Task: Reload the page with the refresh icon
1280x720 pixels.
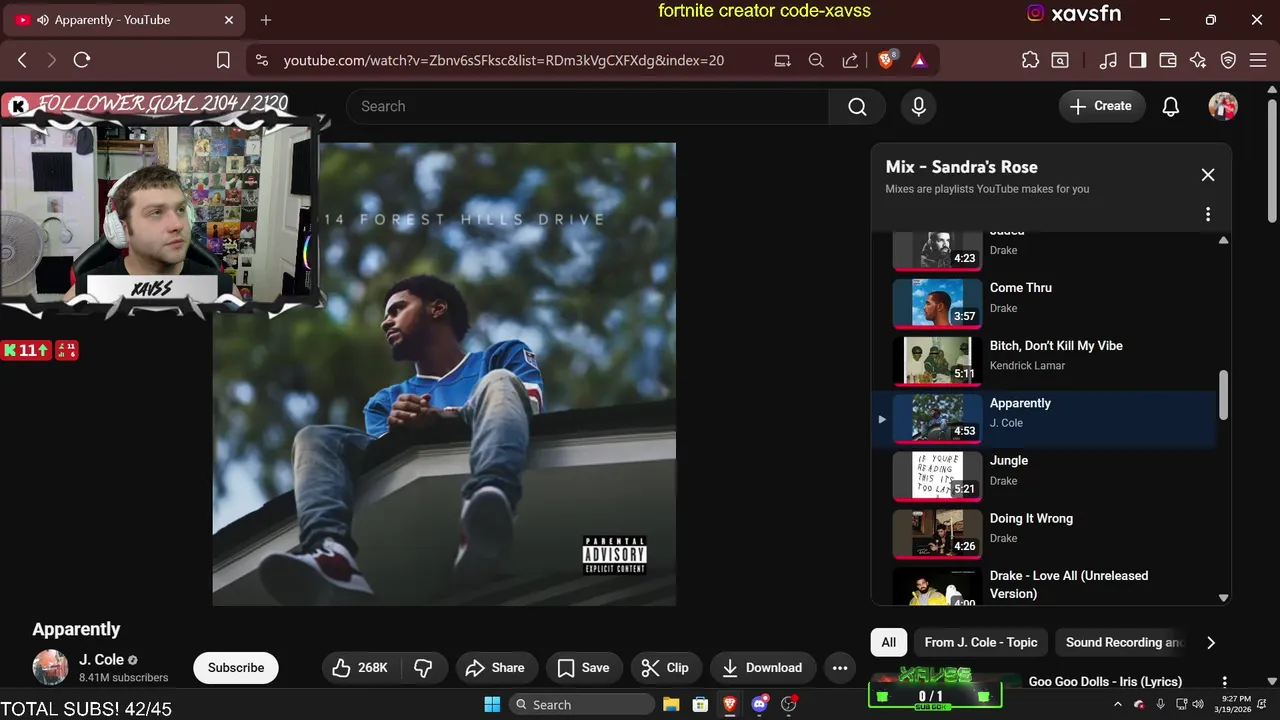Action: pyautogui.click(x=82, y=60)
